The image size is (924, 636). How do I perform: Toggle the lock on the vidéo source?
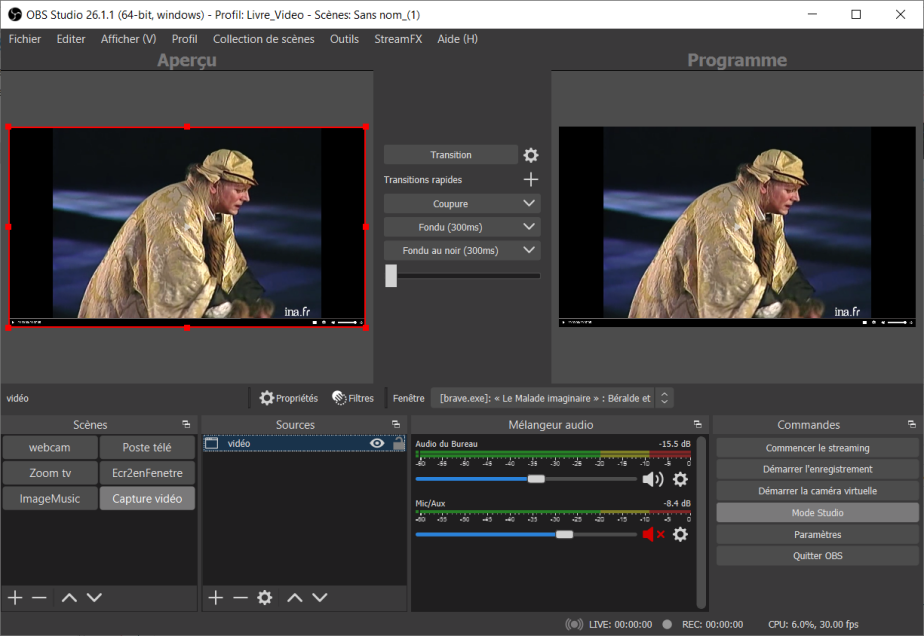399,443
